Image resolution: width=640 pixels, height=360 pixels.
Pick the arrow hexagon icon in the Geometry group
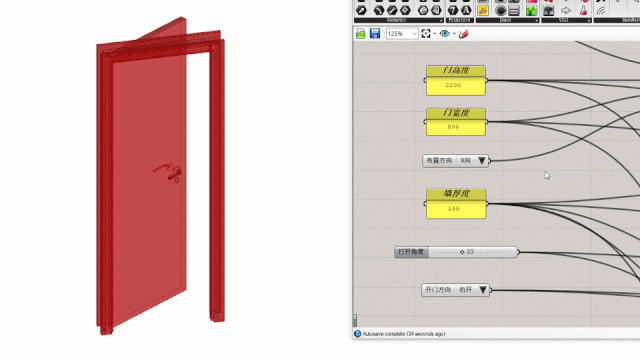[361, 10]
